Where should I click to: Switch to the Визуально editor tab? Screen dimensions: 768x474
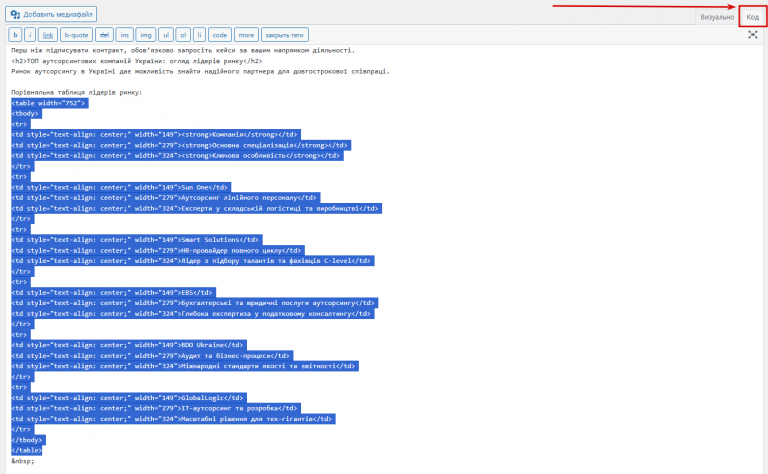pos(717,17)
